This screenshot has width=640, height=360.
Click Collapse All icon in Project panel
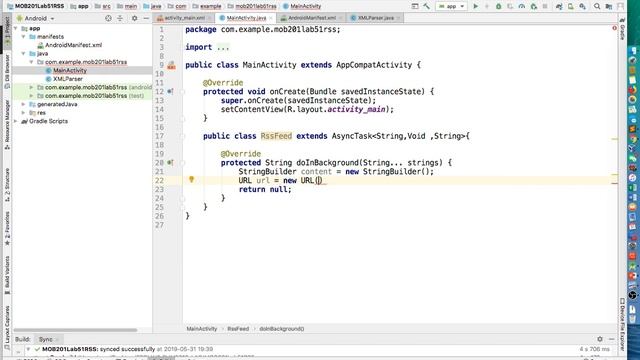(120, 18)
